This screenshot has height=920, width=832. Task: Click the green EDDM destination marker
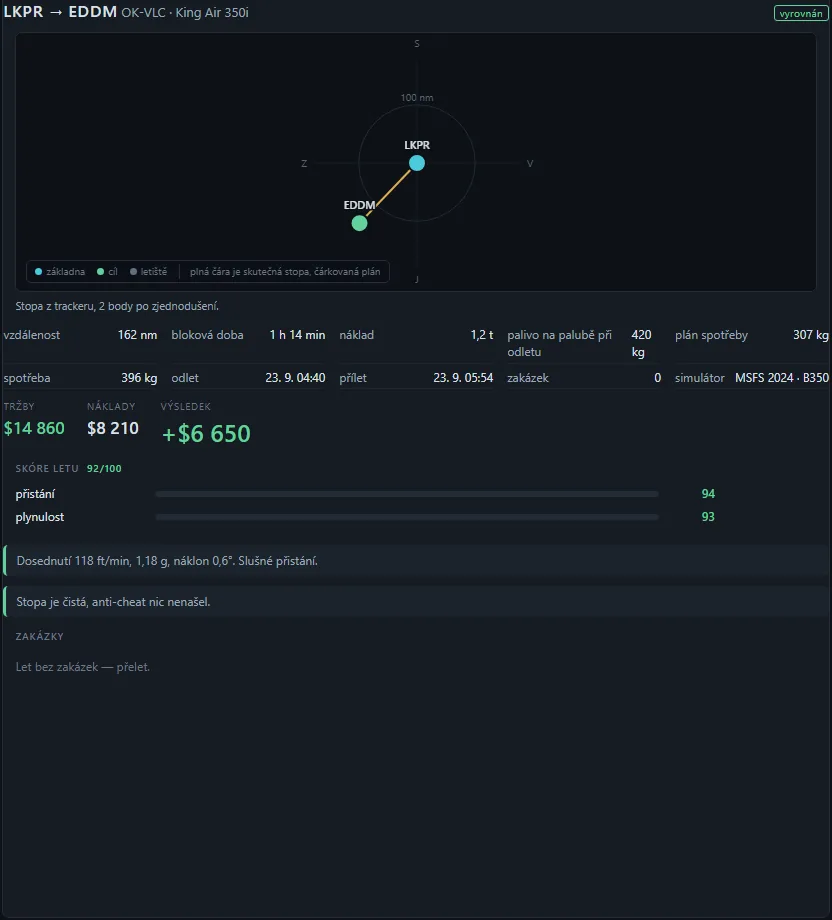coord(359,223)
